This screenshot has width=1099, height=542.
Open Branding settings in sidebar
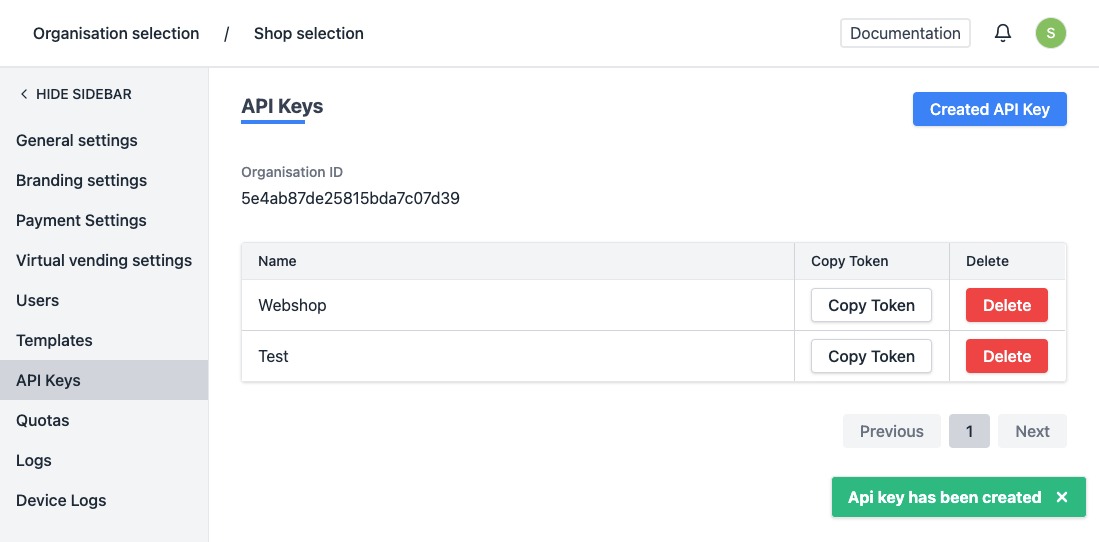(81, 180)
